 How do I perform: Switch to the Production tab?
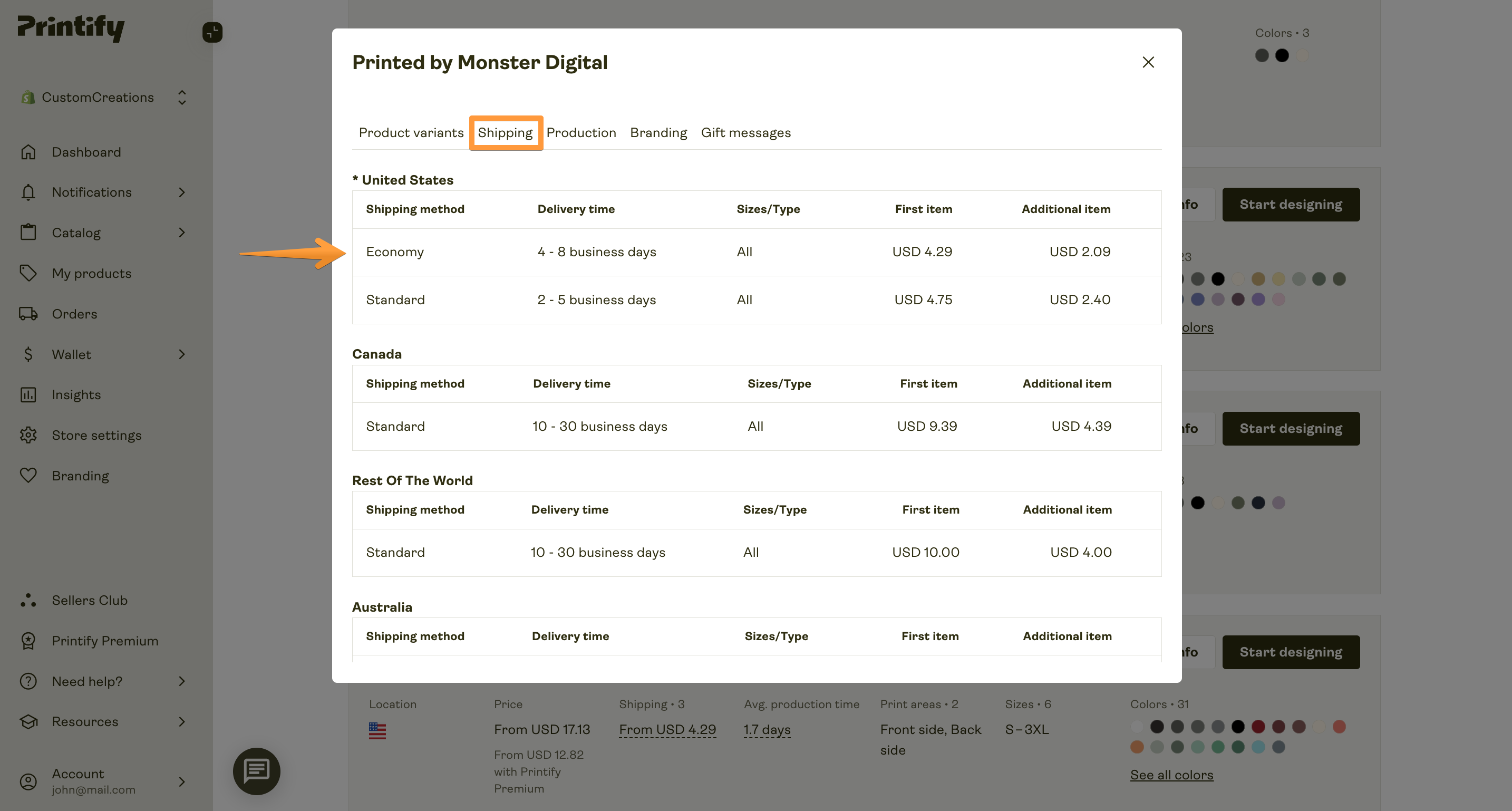(x=581, y=132)
